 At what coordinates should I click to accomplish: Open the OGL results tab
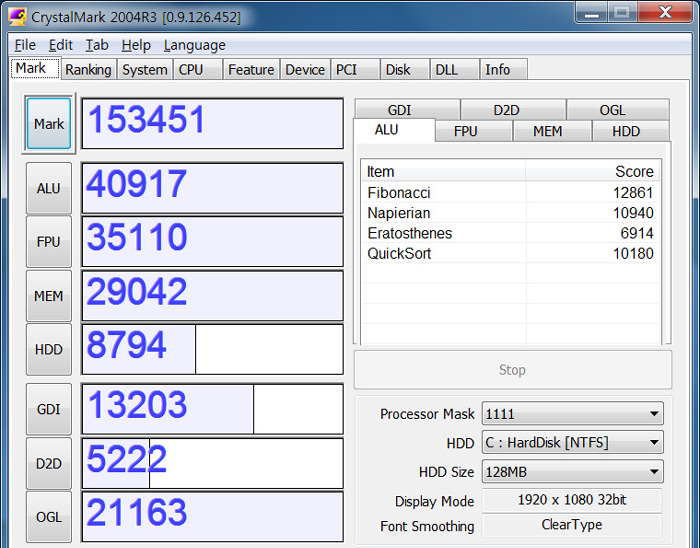pos(618,110)
